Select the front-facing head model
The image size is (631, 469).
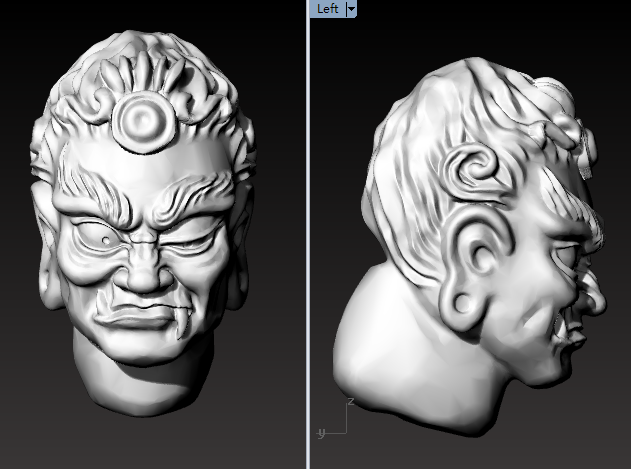pyautogui.click(x=143, y=222)
